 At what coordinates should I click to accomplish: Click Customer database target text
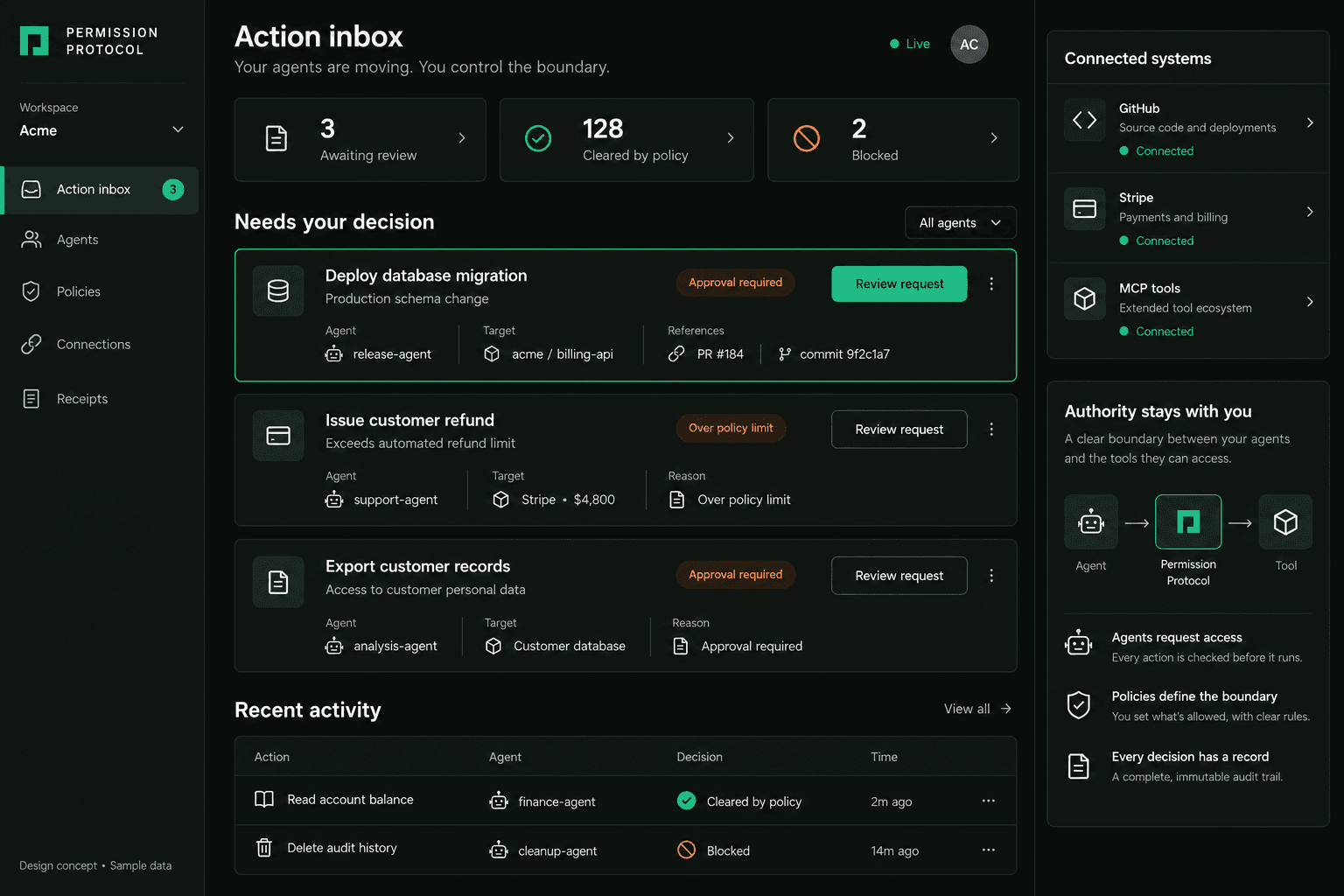point(570,646)
